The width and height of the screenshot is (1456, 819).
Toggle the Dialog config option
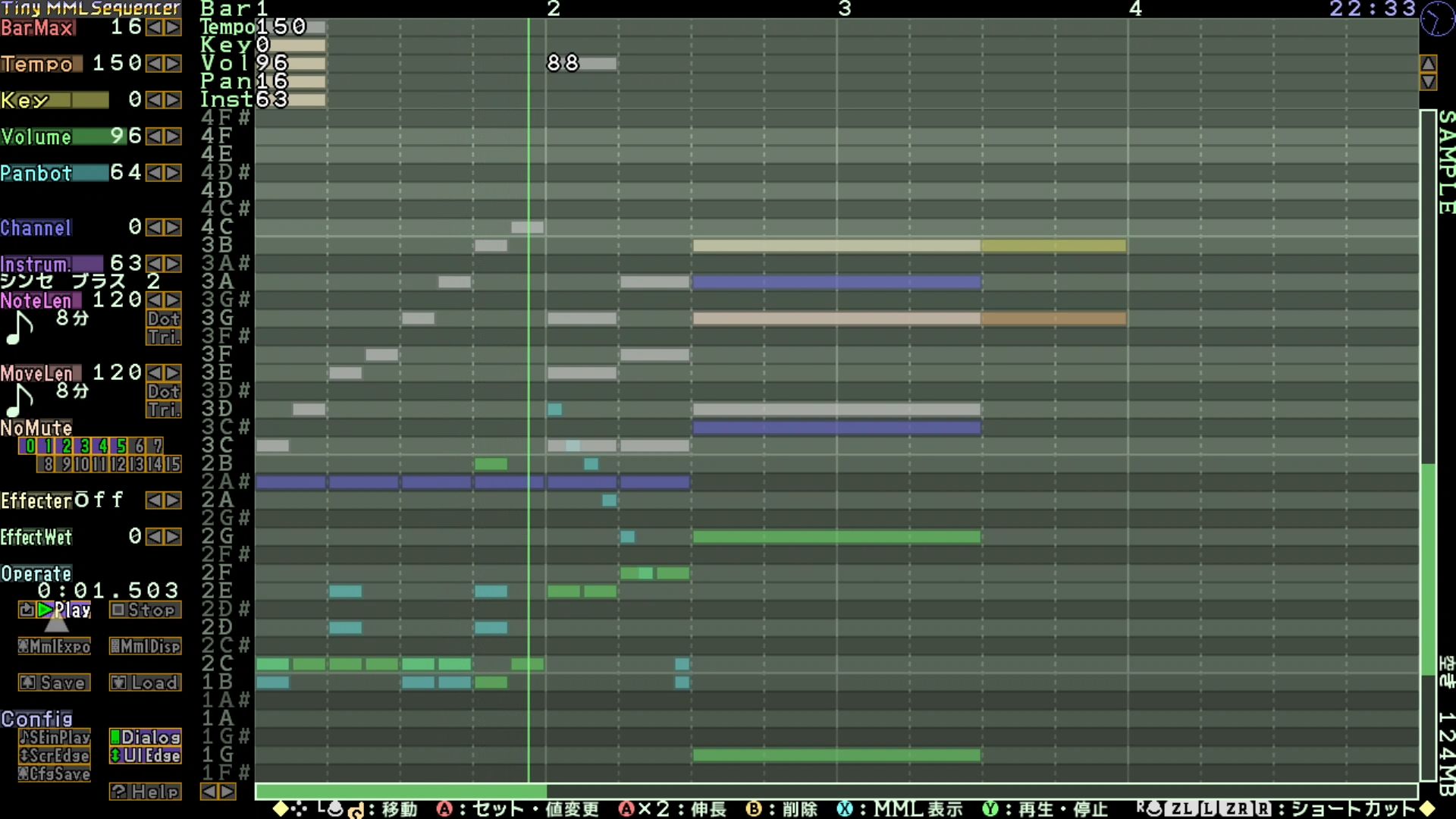tap(145, 737)
